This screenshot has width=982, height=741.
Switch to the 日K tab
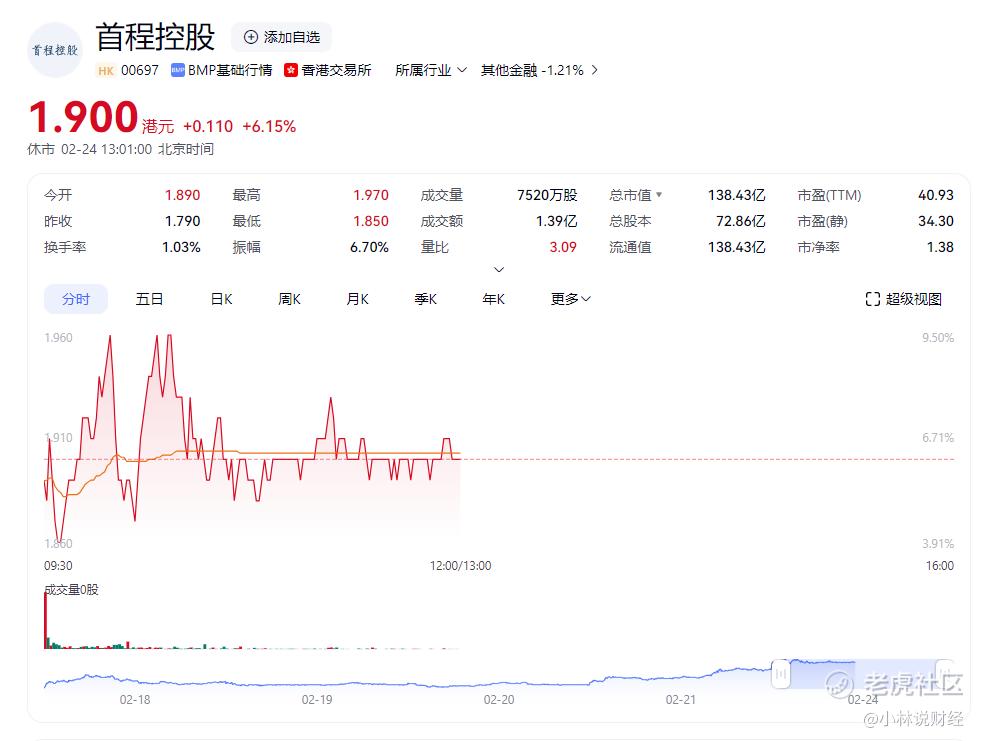(221, 299)
